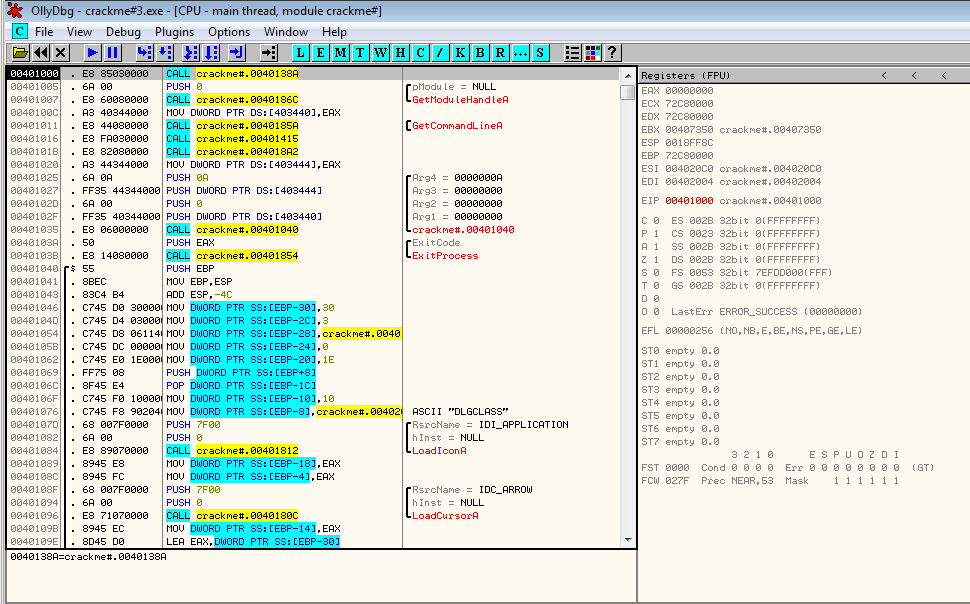Screen dimensions: 970x604
Task: Open Call stack window via K button
Action: [x=461, y=52]
